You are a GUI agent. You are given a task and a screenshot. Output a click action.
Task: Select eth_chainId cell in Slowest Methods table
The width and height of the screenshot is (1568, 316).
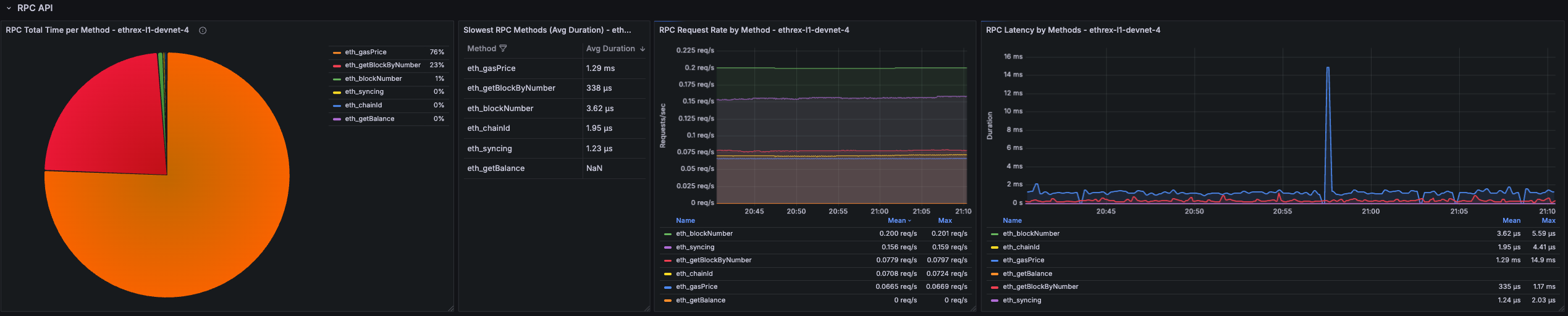click(x=523, y=128)
